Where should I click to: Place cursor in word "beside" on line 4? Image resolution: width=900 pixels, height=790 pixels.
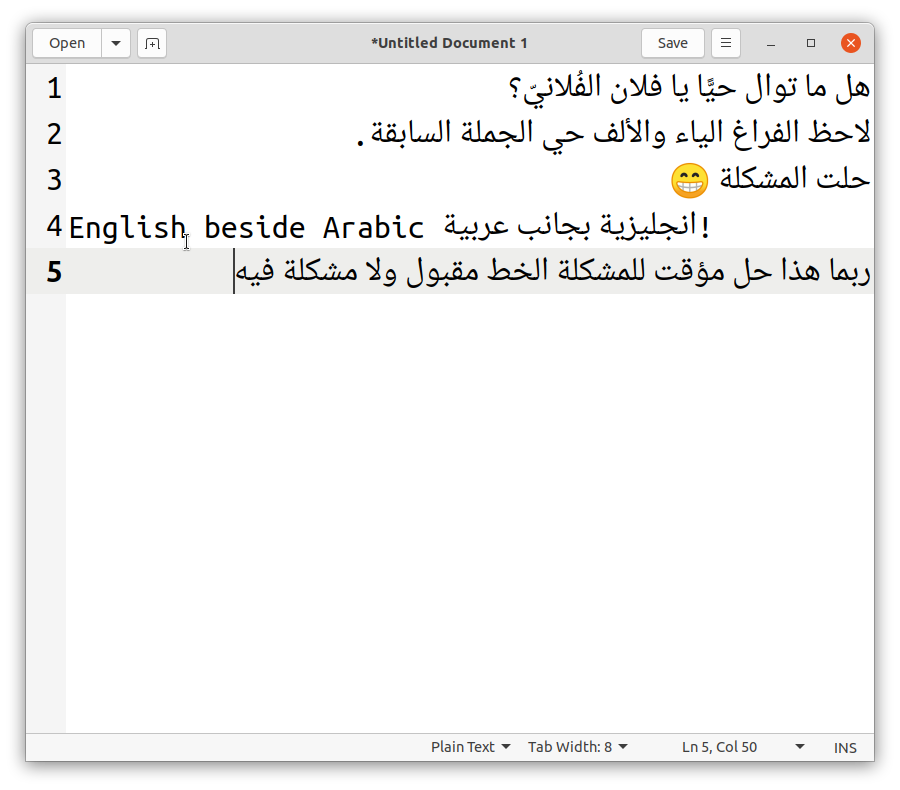click(x=254, y=228)
